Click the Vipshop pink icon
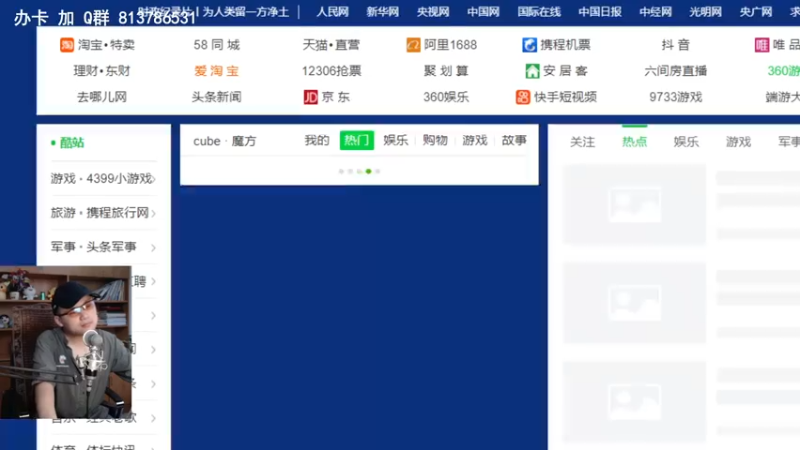The image size is (800, 450). click(x=762, y=45)
